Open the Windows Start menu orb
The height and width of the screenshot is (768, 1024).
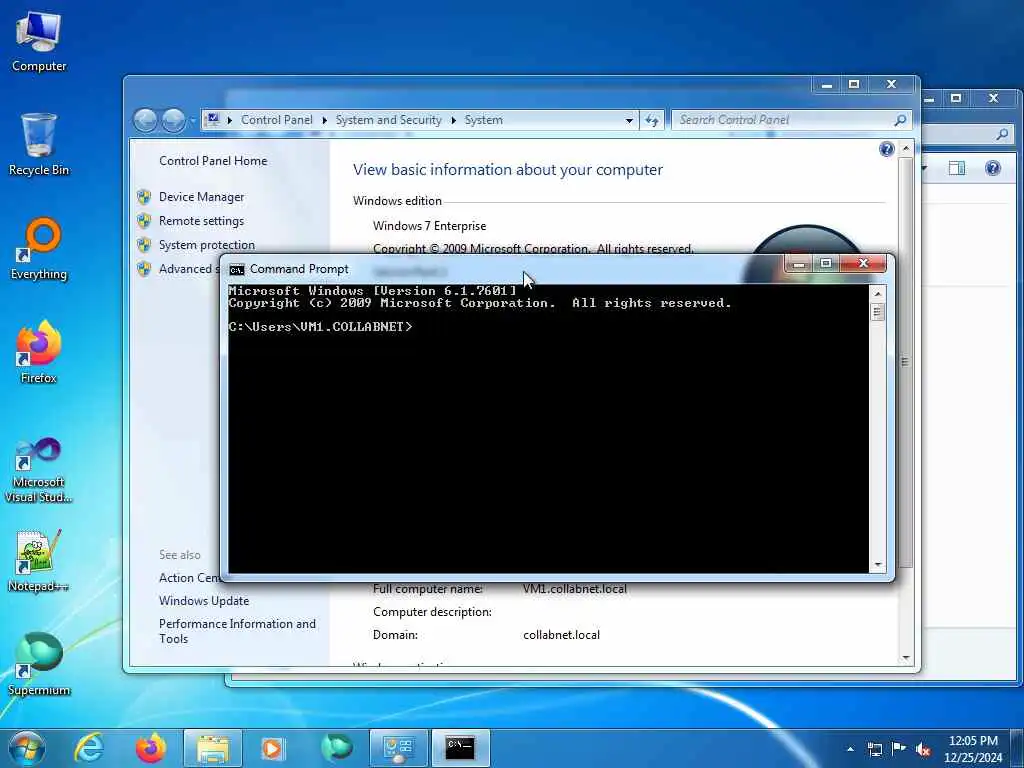coord(27,748)
